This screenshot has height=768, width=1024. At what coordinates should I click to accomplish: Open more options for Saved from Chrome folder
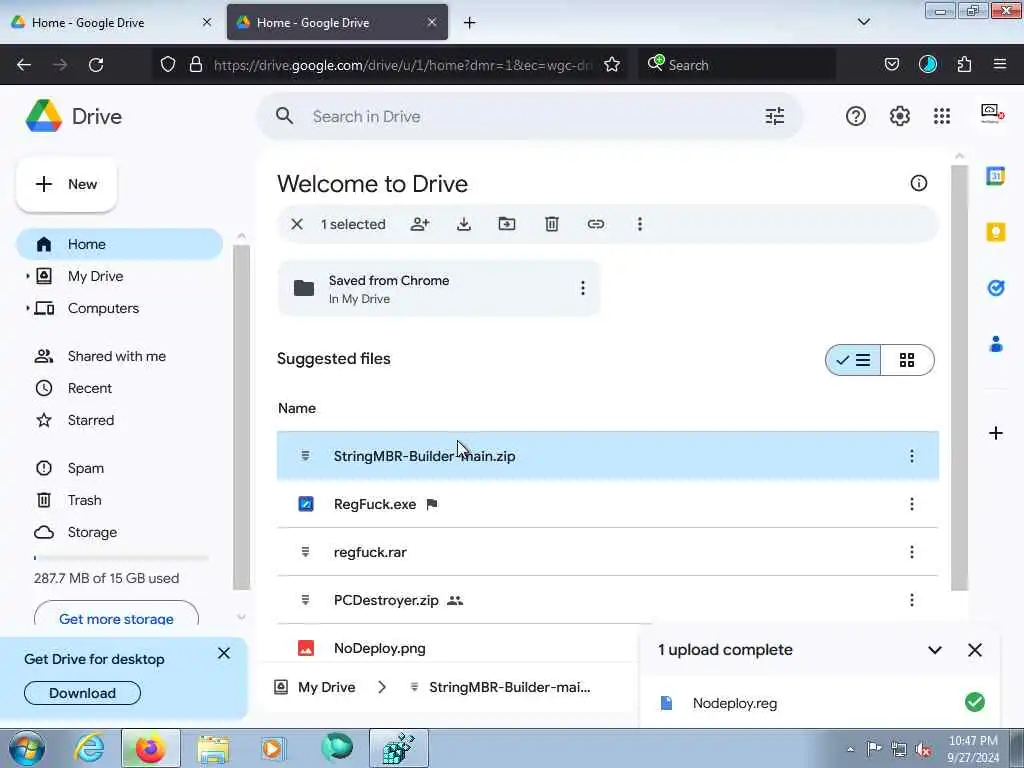pyautogui.click(x=583, y=288)
